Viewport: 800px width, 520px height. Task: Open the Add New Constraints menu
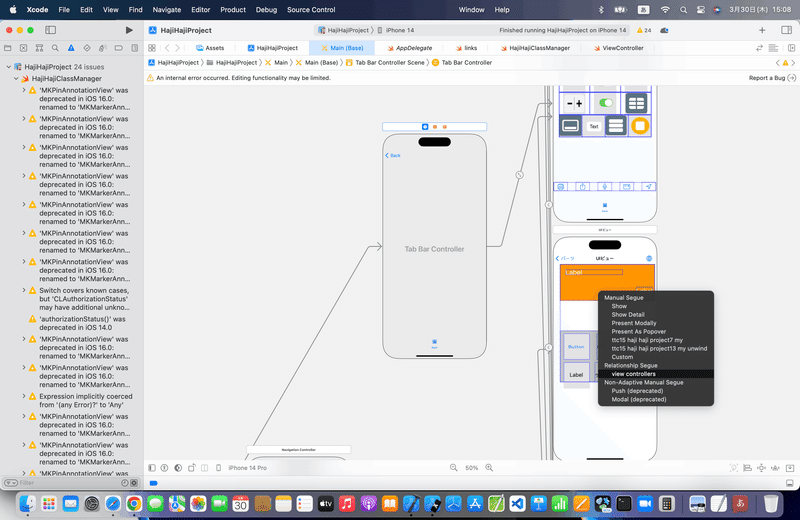[x=761, y=467]
